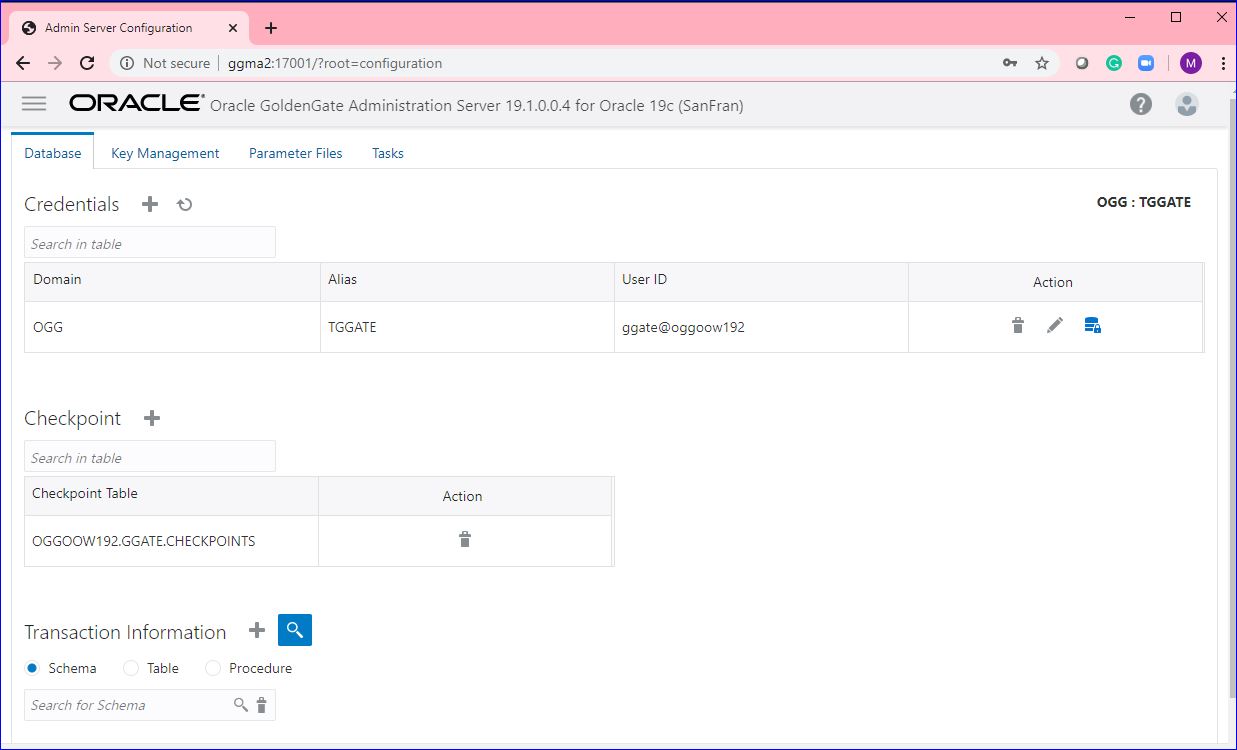Click the browser address bar URL

[x=335, y=63]
